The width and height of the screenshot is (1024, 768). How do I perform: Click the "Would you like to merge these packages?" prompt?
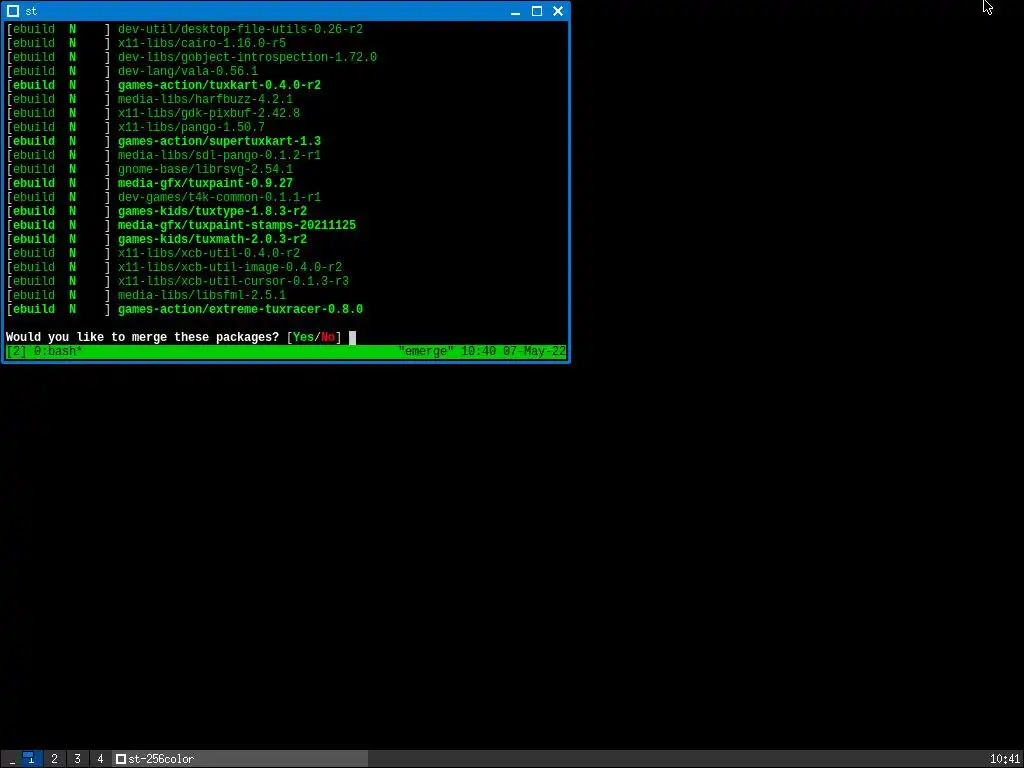[x=142, y=337]
